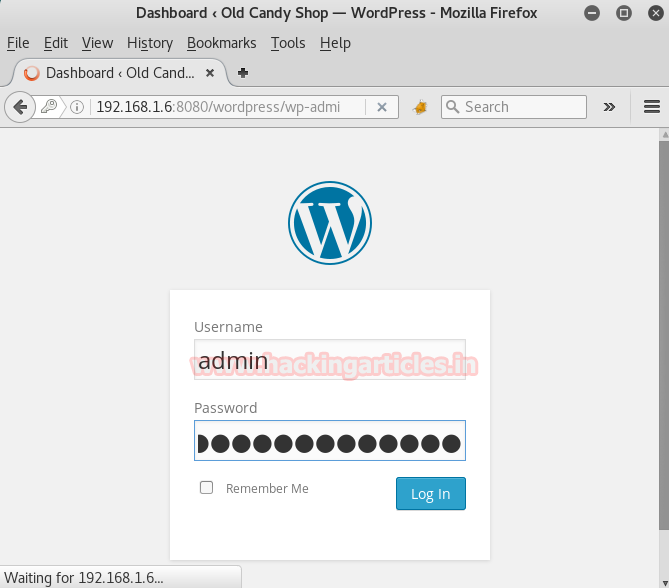The width and height of the screenshot is (669, 588).
Task: Click the Log In button
Action: [430, 493]
